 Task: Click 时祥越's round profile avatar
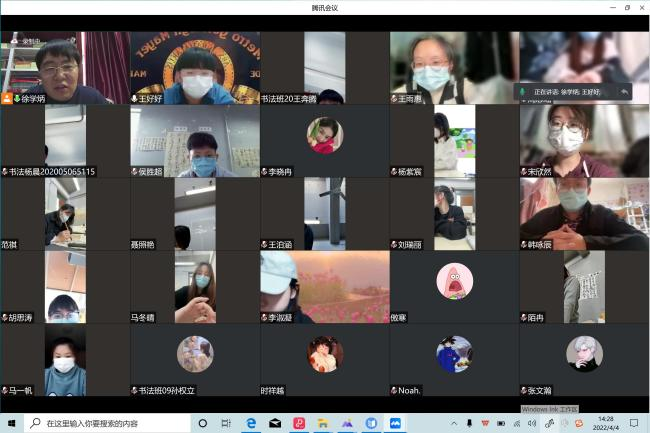point(325,354)
